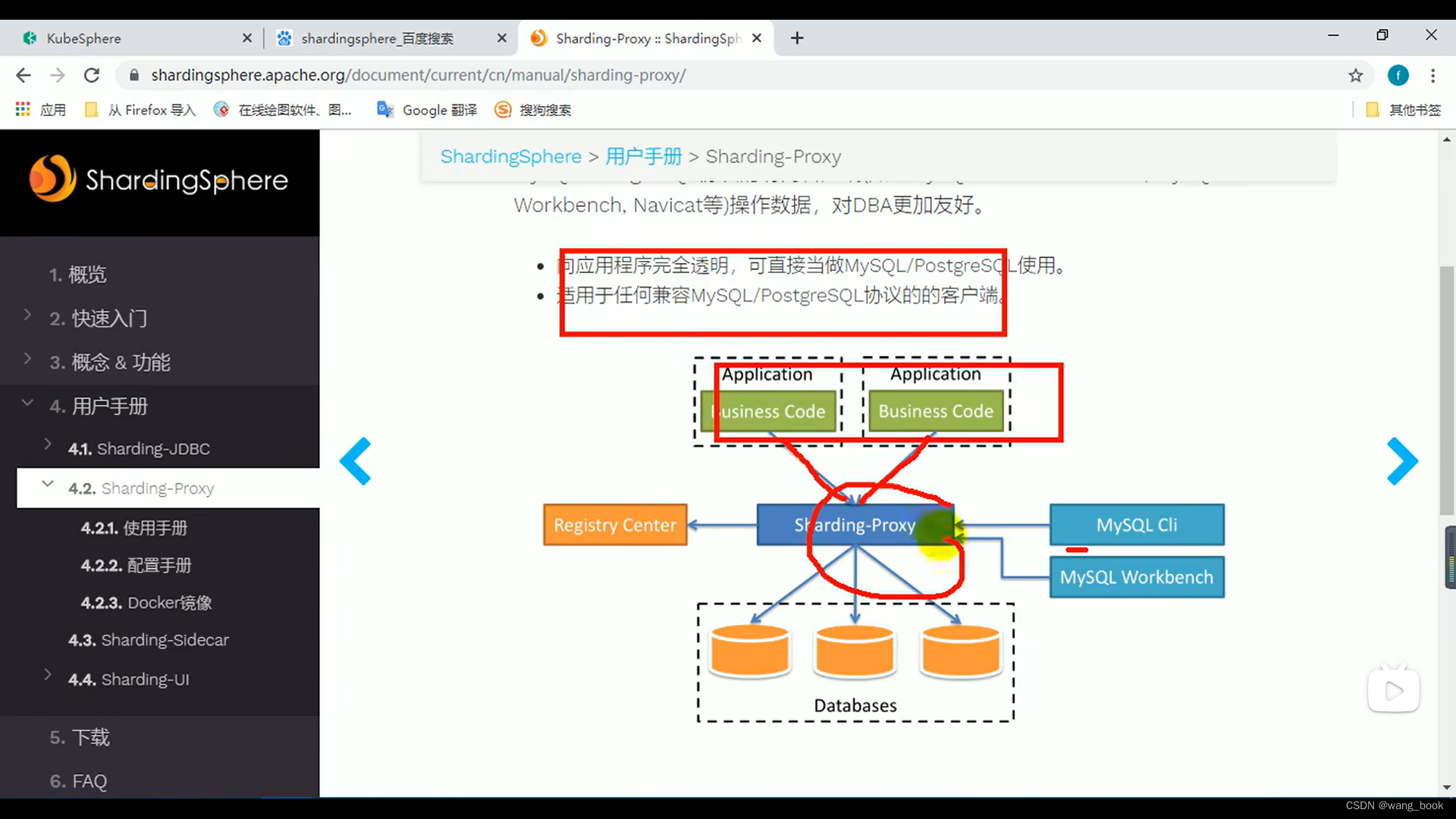
Task: Open 4.2.2. 配置手册 page
Action: (x=136, y=566)
